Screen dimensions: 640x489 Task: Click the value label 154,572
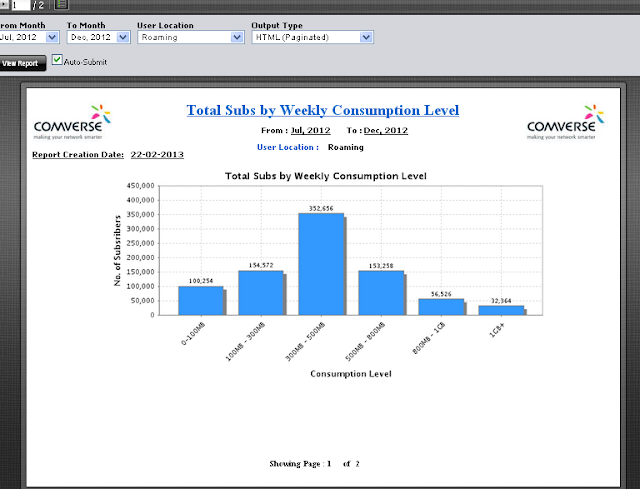click(261, 265)
